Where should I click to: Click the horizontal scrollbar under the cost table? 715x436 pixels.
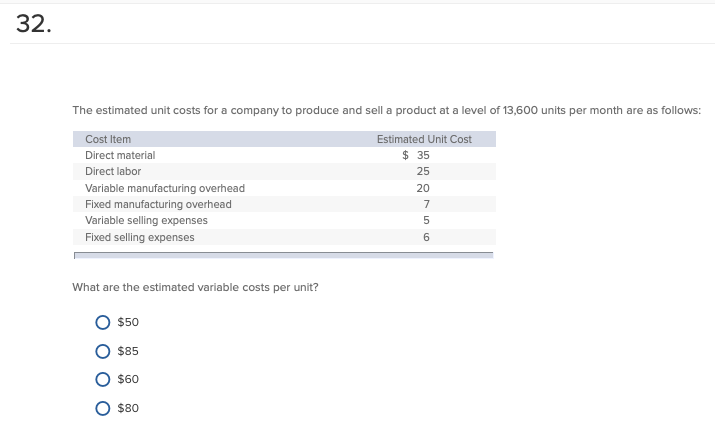(284, 255)
